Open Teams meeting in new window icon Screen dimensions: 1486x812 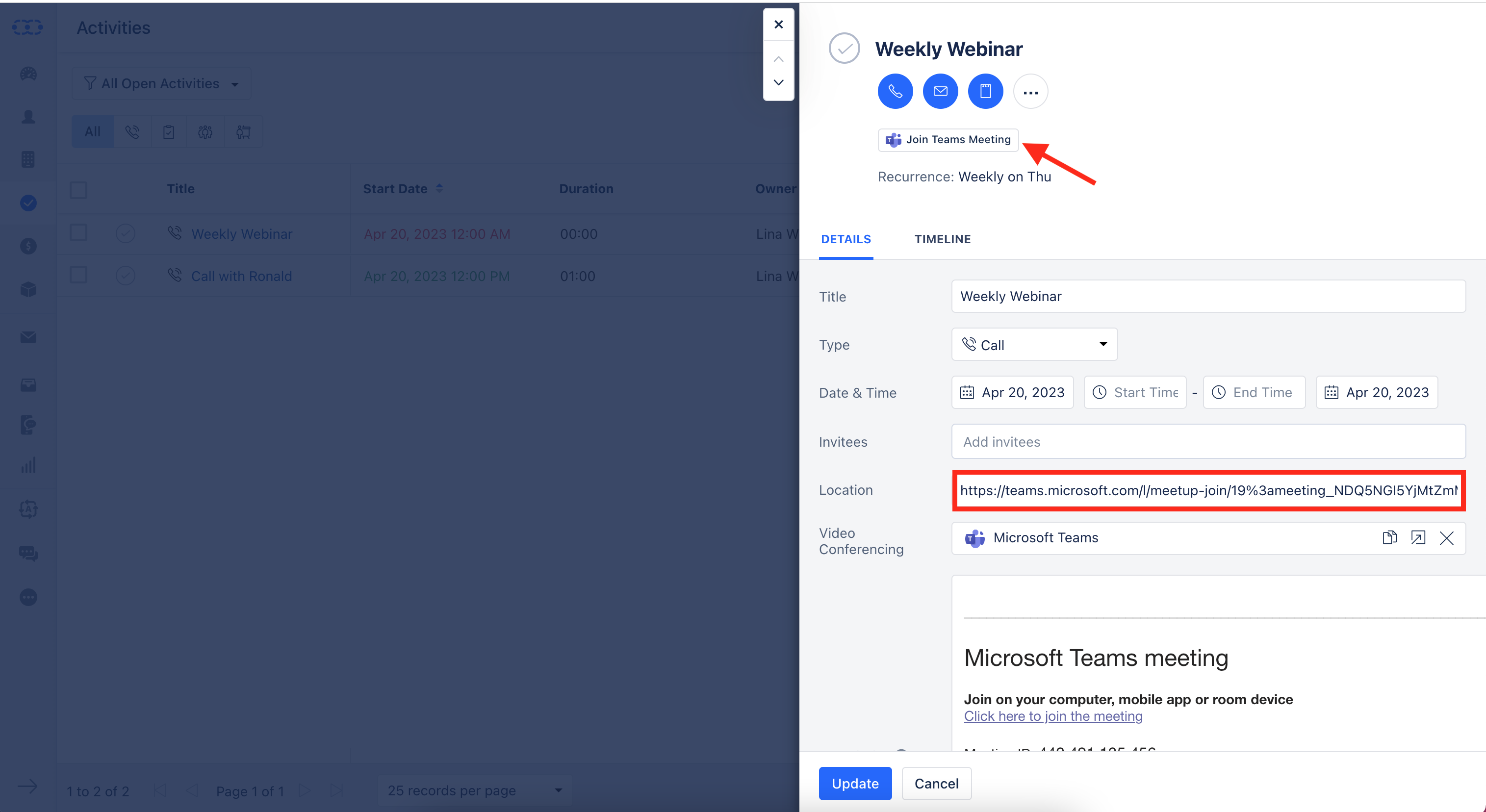(1418, 537)
